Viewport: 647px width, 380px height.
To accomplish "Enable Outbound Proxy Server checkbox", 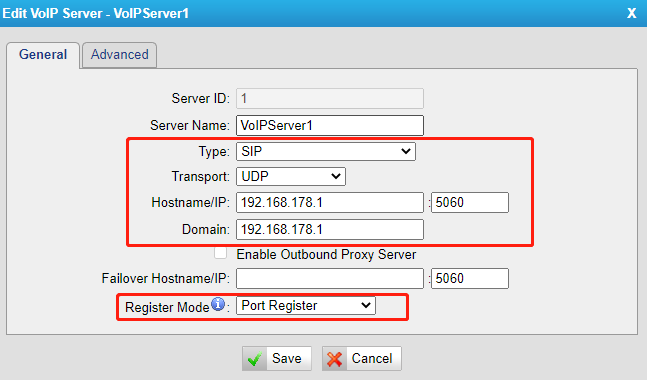I will (220, 253).
